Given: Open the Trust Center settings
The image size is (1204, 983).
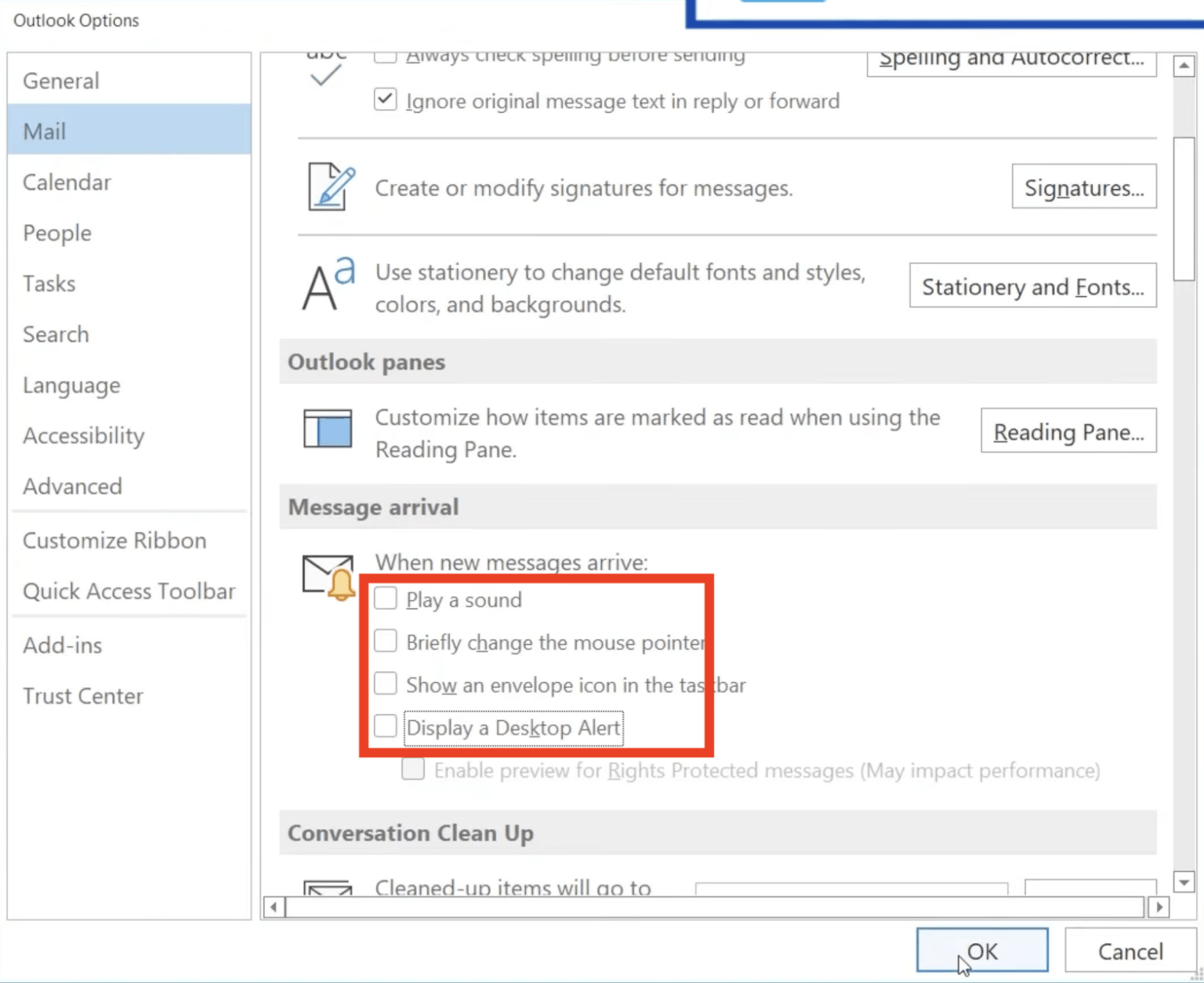Looking at the screenshot, I should 83,695.
